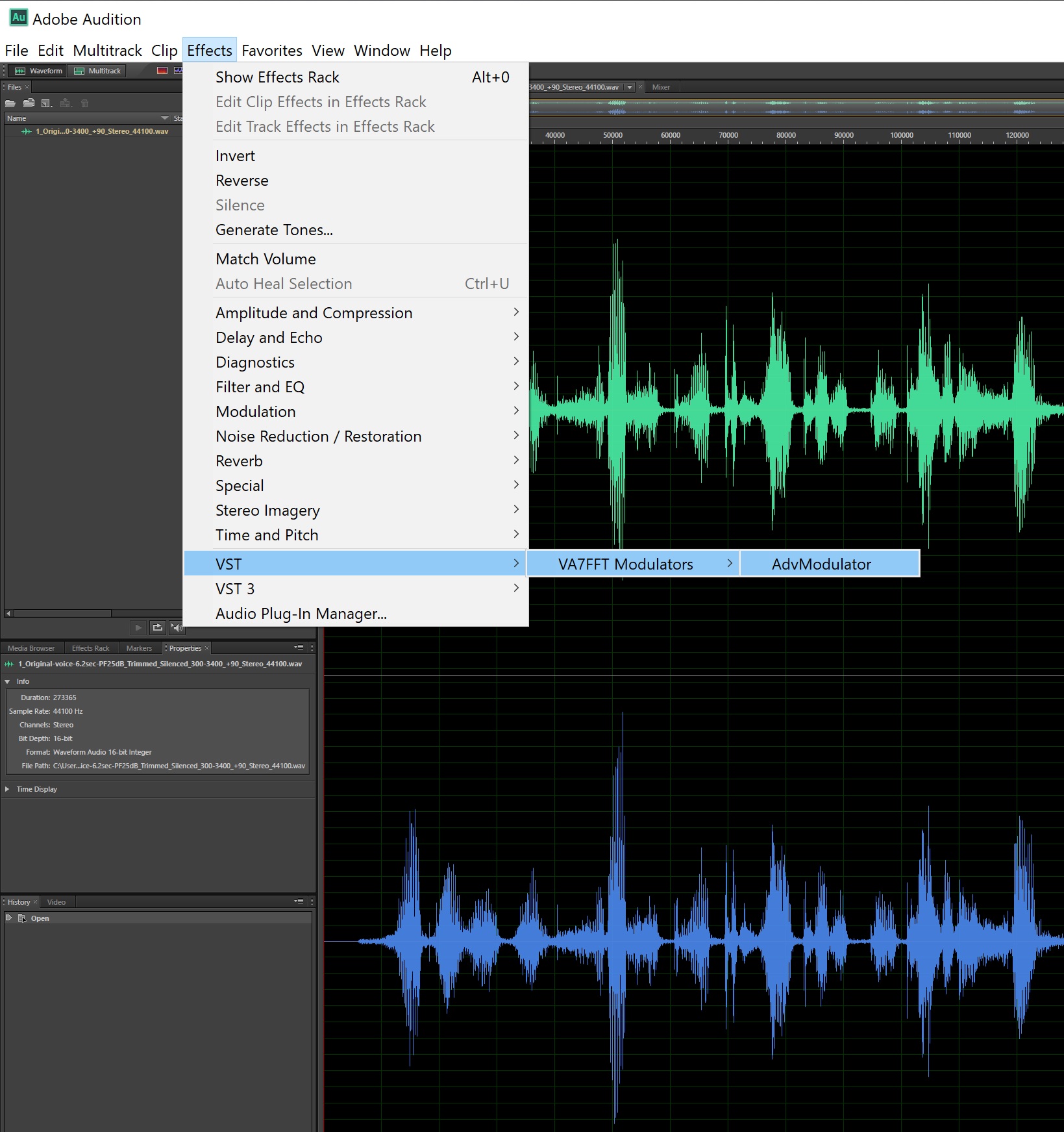Click the Import File icon in Files panel

point(29,103)
